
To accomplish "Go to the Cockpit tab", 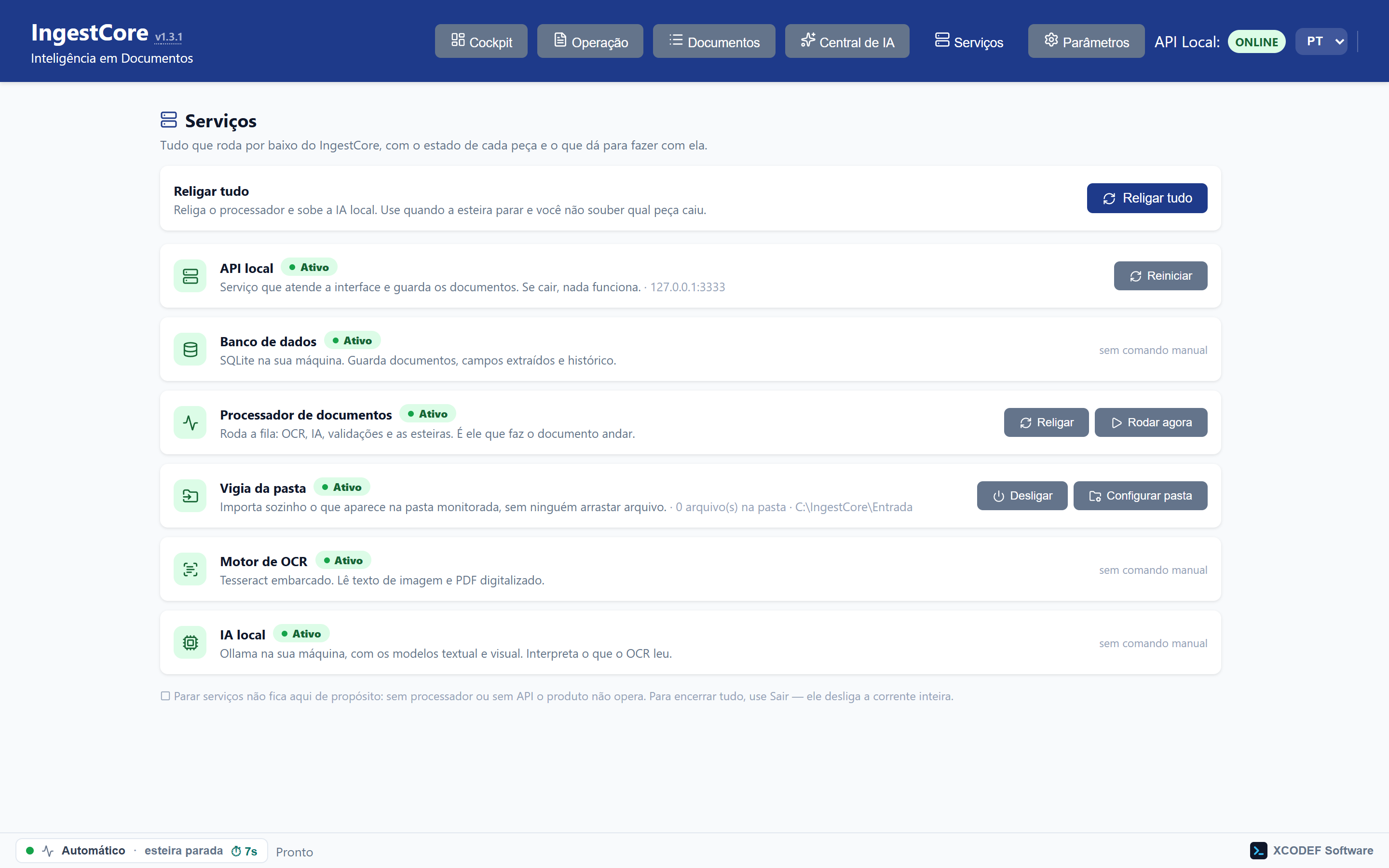I will pos(481,41).
